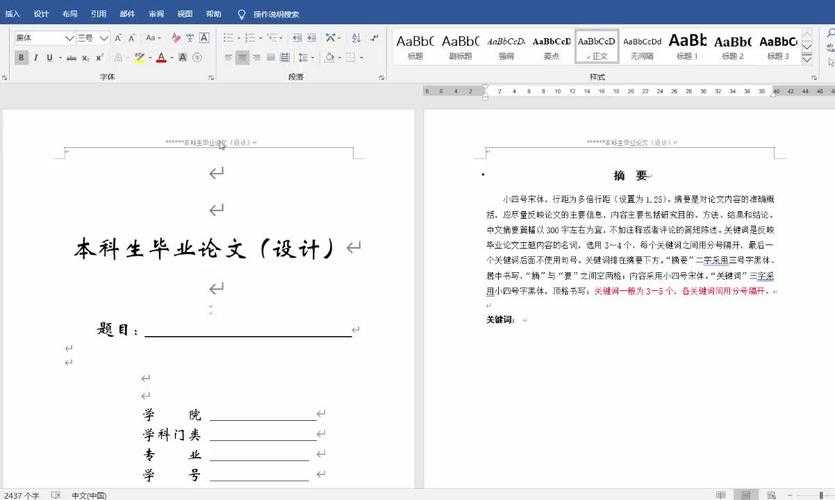Click the clear formatting eraser icon

coord(176,38)
